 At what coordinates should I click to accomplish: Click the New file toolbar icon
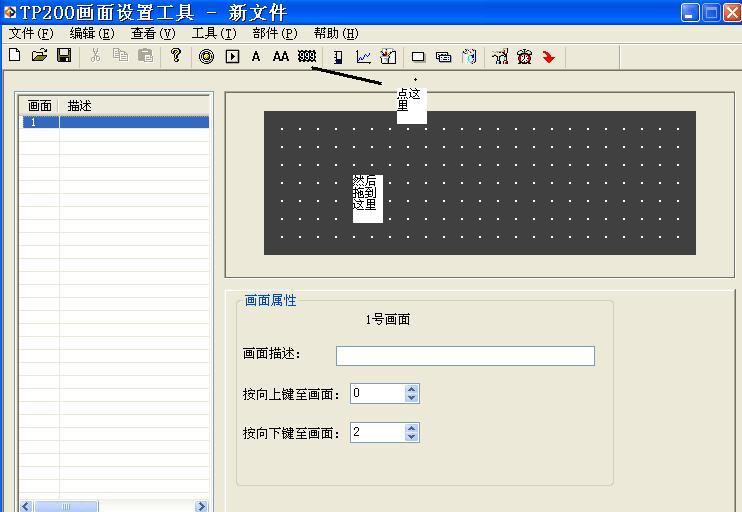(x=15, y=56)
